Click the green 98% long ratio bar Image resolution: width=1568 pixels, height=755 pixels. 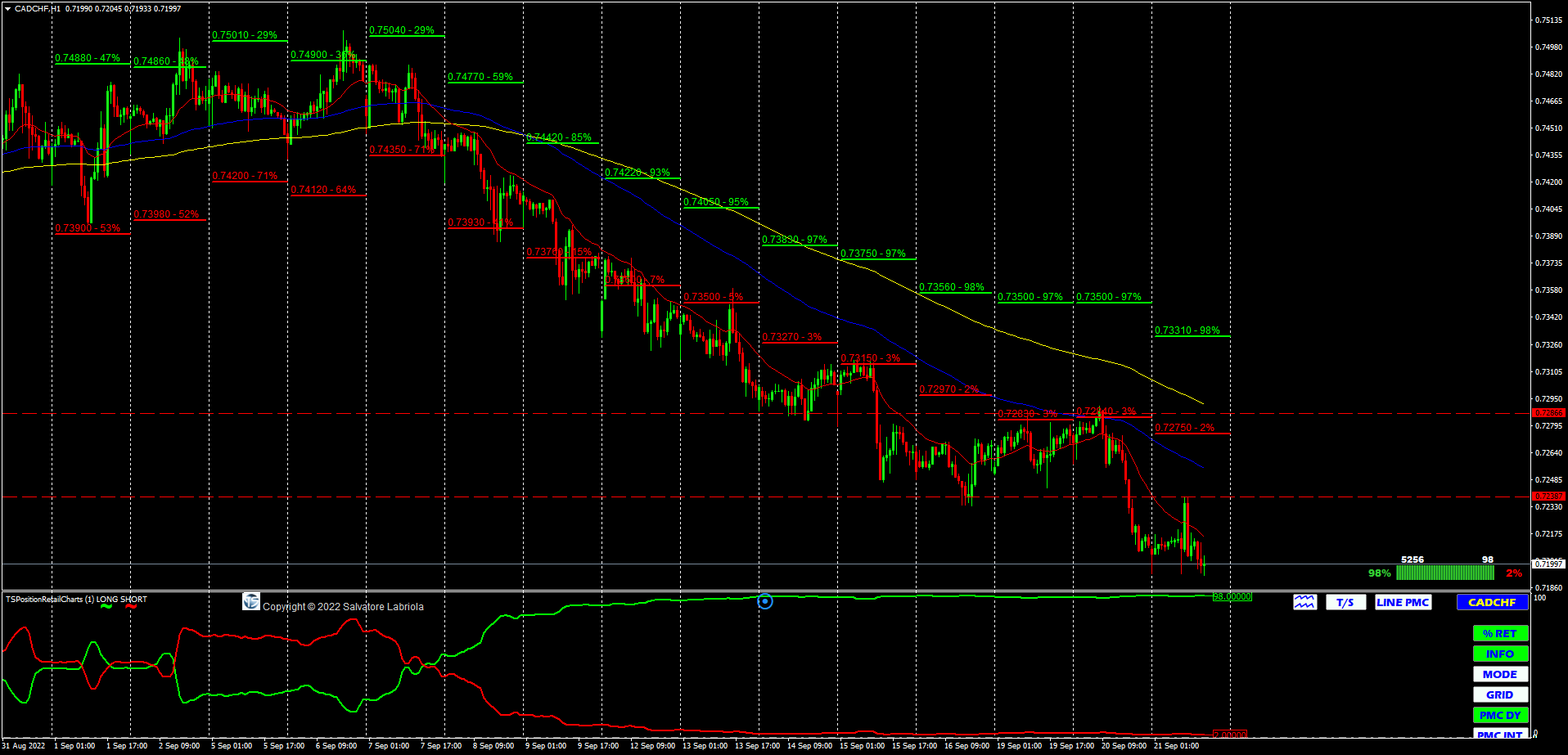click(1445, 573)
